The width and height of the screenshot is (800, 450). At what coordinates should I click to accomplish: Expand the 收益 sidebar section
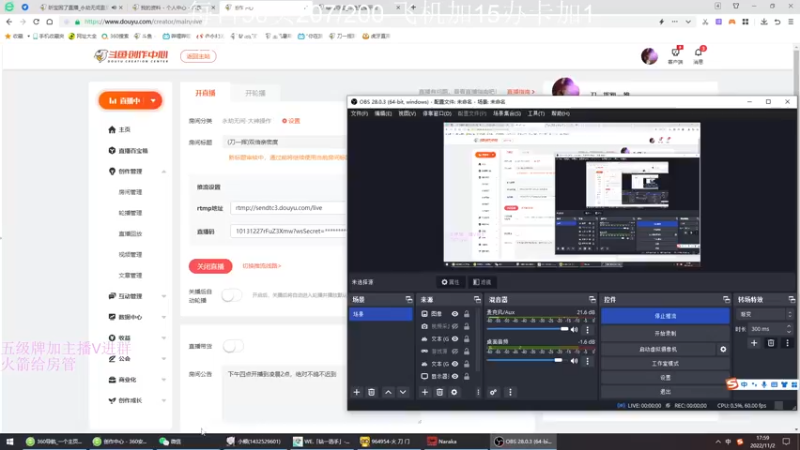pyautogui.click(x=164, y=338)
